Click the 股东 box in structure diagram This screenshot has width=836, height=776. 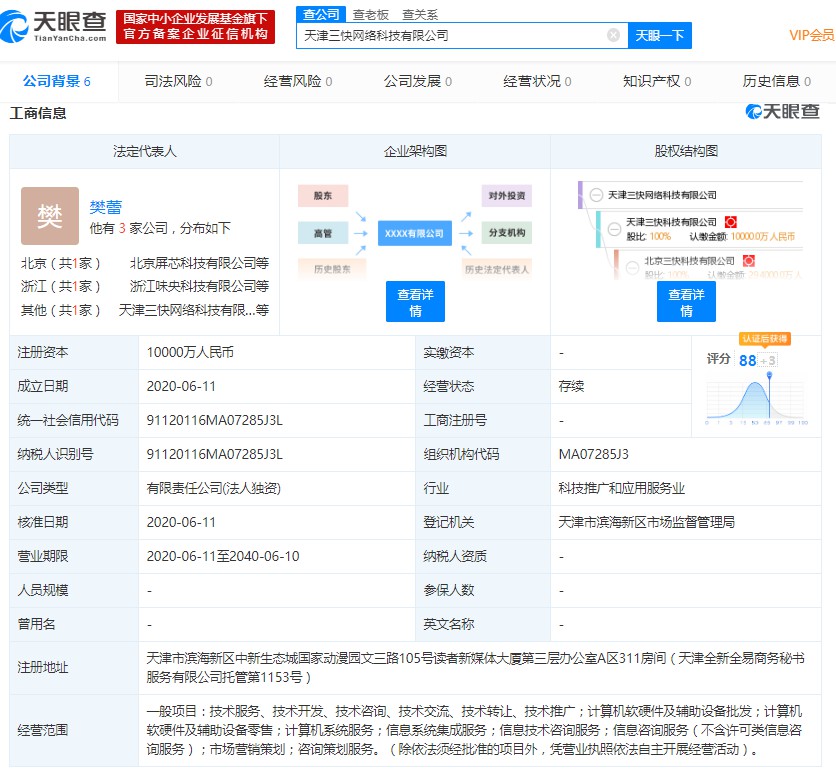tap(323, 196)
